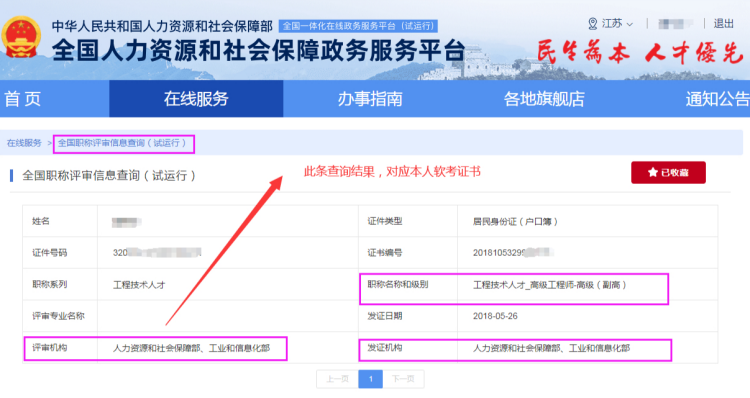Select the 在线服务 navigation tab
750x398 pixels.
coord(196,99)
